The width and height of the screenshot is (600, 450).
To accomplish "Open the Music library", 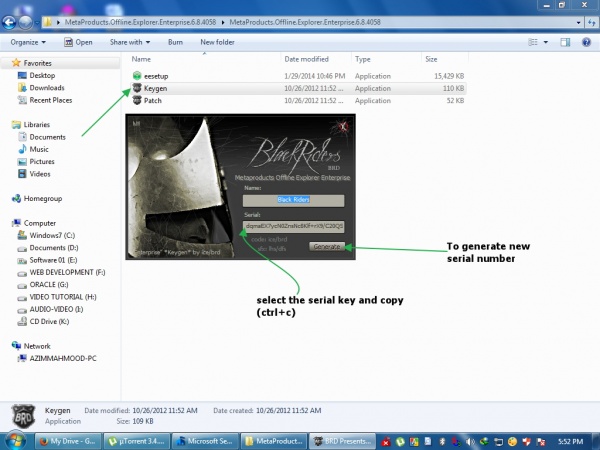I will coord(39,149).
